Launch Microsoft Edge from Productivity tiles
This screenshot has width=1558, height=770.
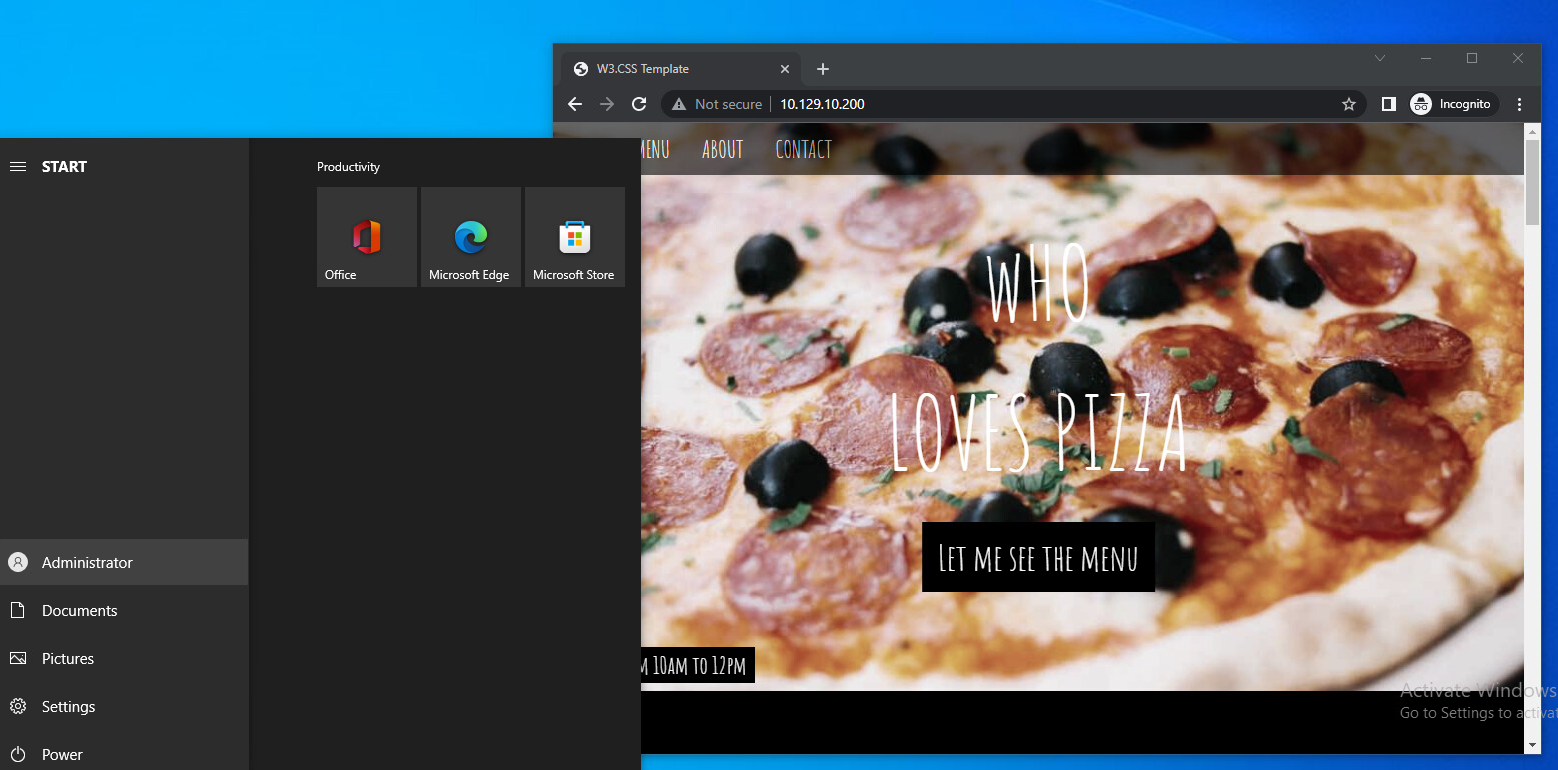coord(470,237)
